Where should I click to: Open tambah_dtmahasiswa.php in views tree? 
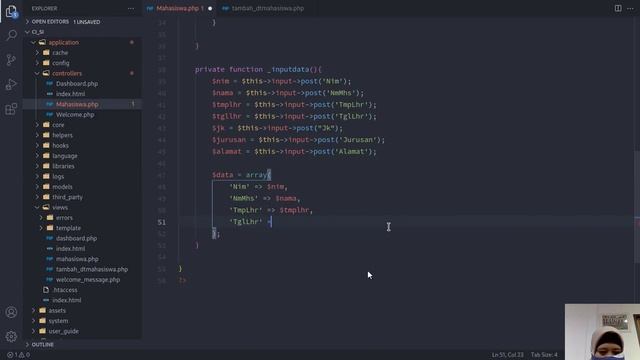coord(92,269)
